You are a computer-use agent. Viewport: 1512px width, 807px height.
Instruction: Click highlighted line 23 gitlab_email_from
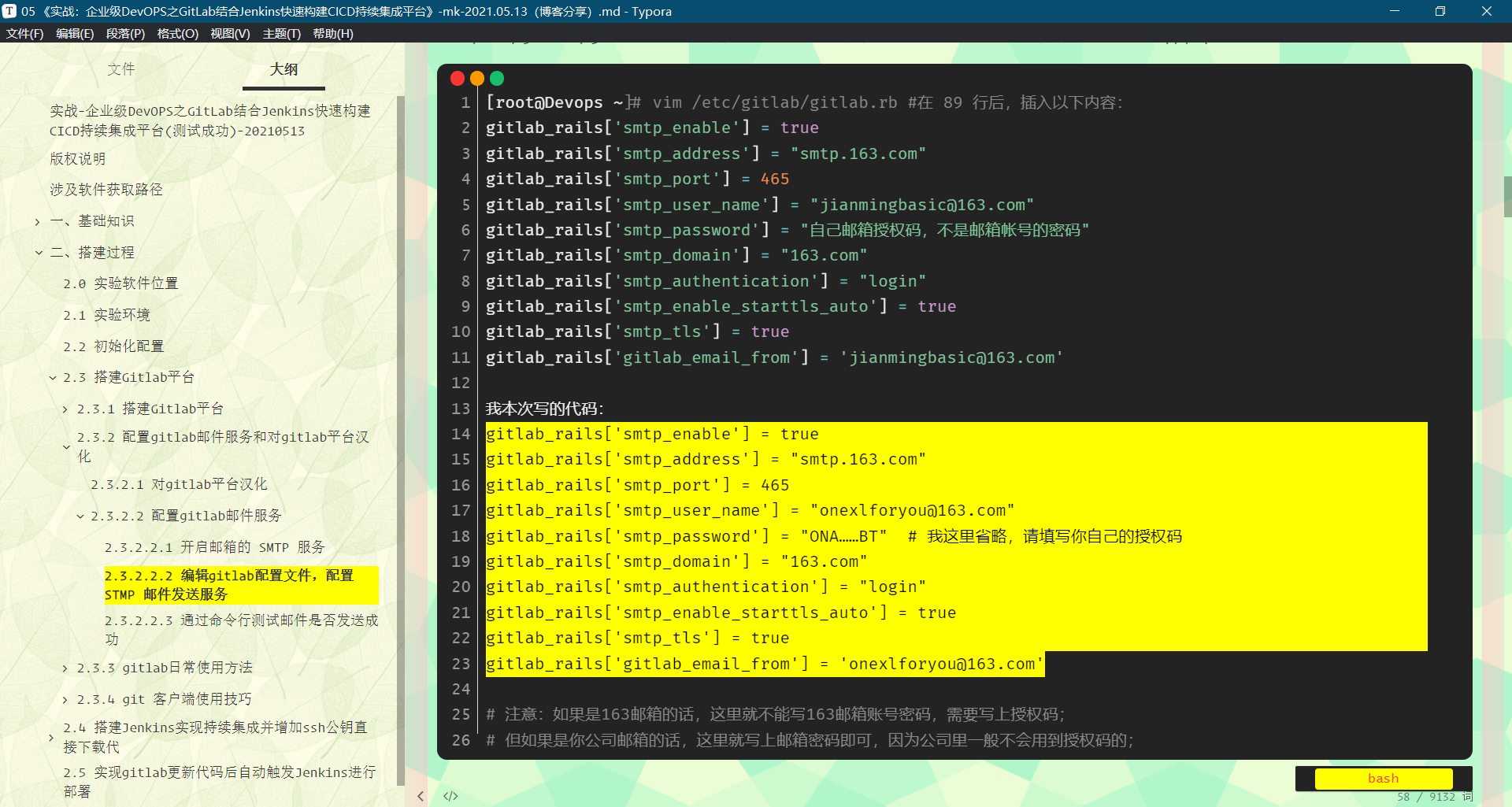[765, 664]
